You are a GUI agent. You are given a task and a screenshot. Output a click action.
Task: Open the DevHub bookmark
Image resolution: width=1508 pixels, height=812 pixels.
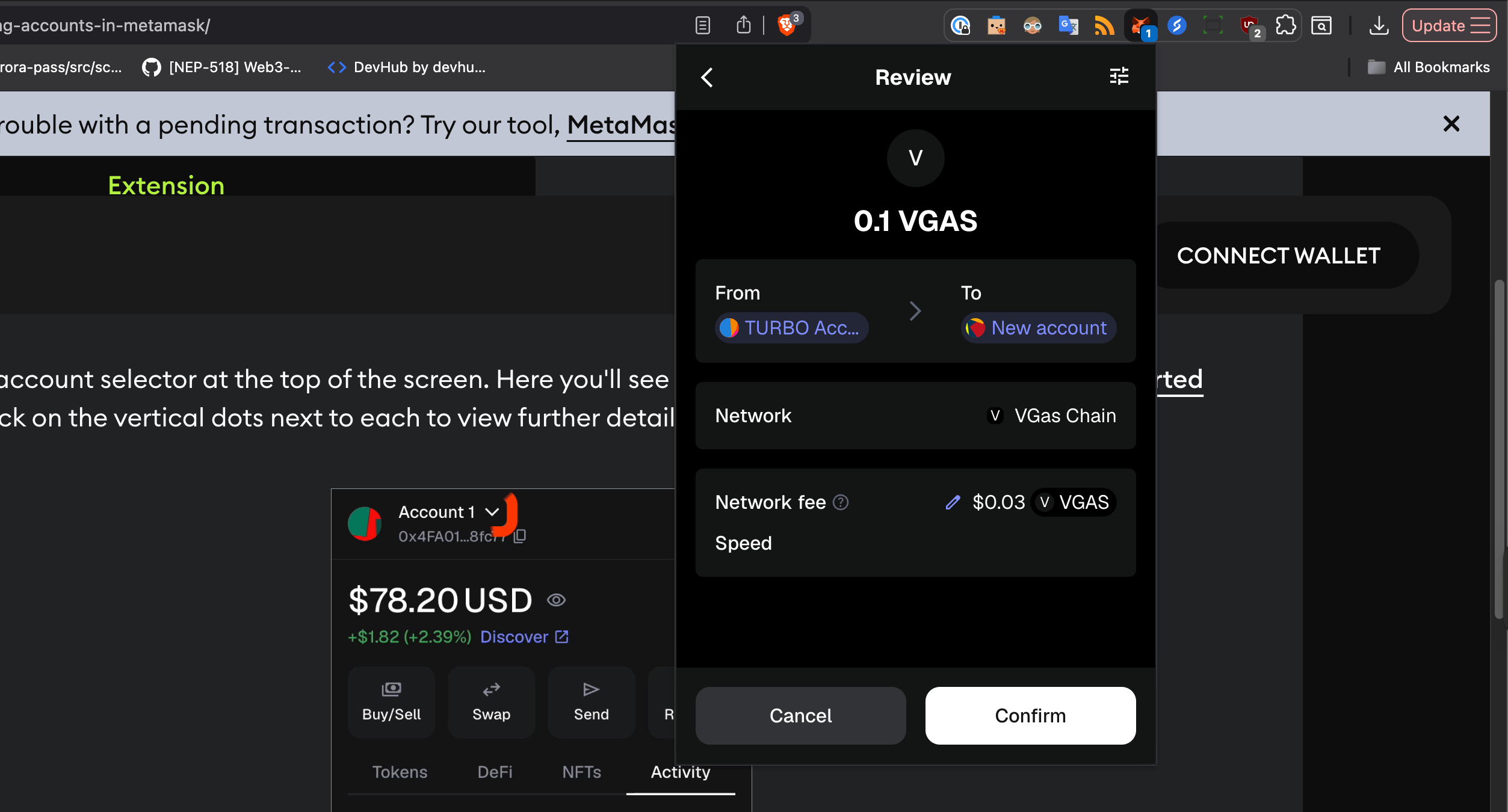[407, 67]
